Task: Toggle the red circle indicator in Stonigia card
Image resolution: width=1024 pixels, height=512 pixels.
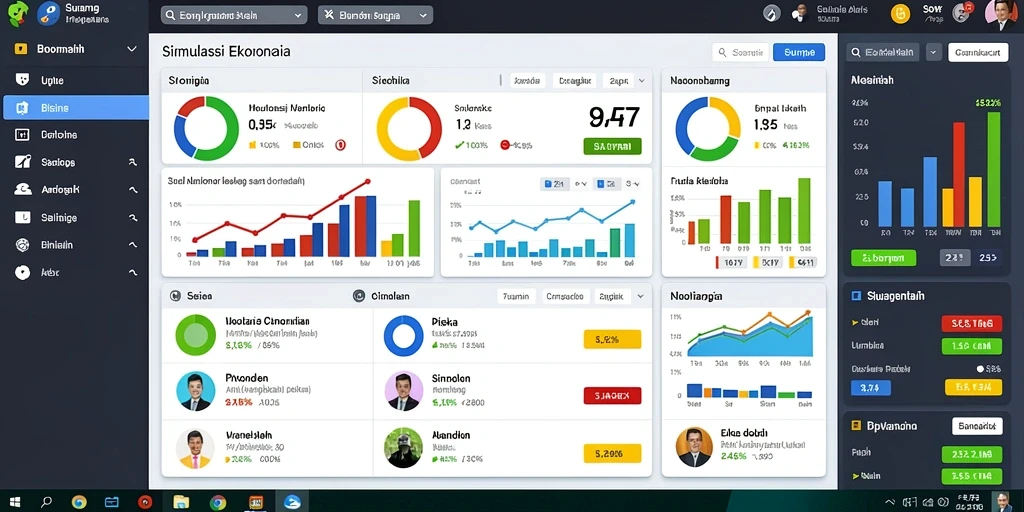Action: pyautogui.click(x=340, y=145)
